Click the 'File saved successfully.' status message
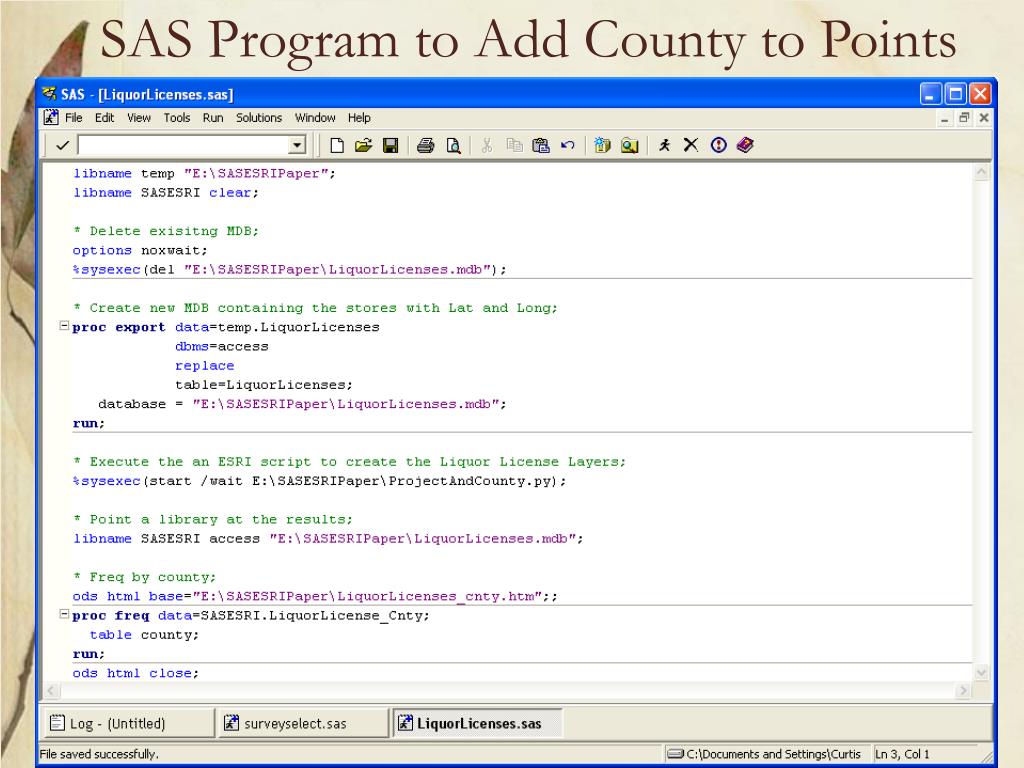 click(x=99, y=754)
